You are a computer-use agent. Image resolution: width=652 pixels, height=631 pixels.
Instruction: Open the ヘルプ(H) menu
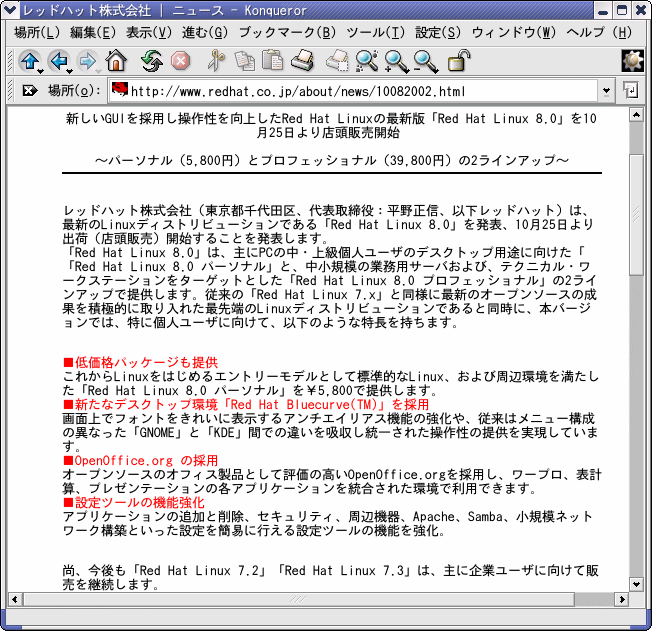click(599, 32)
